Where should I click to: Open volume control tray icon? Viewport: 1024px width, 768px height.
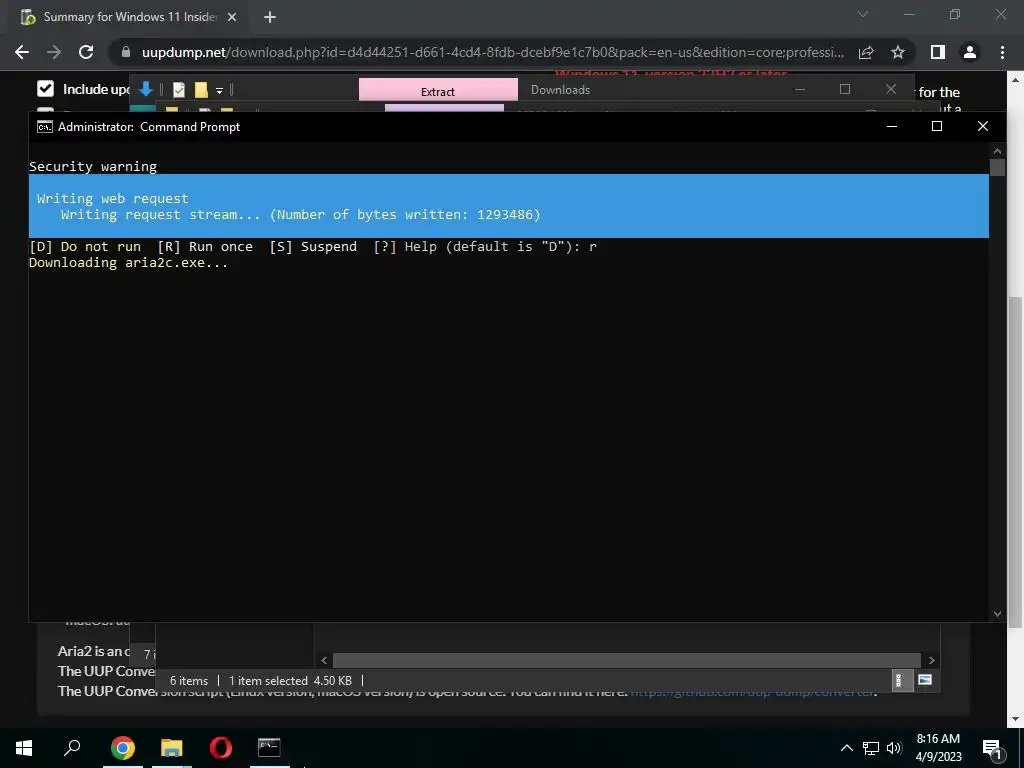click(894, 748)
